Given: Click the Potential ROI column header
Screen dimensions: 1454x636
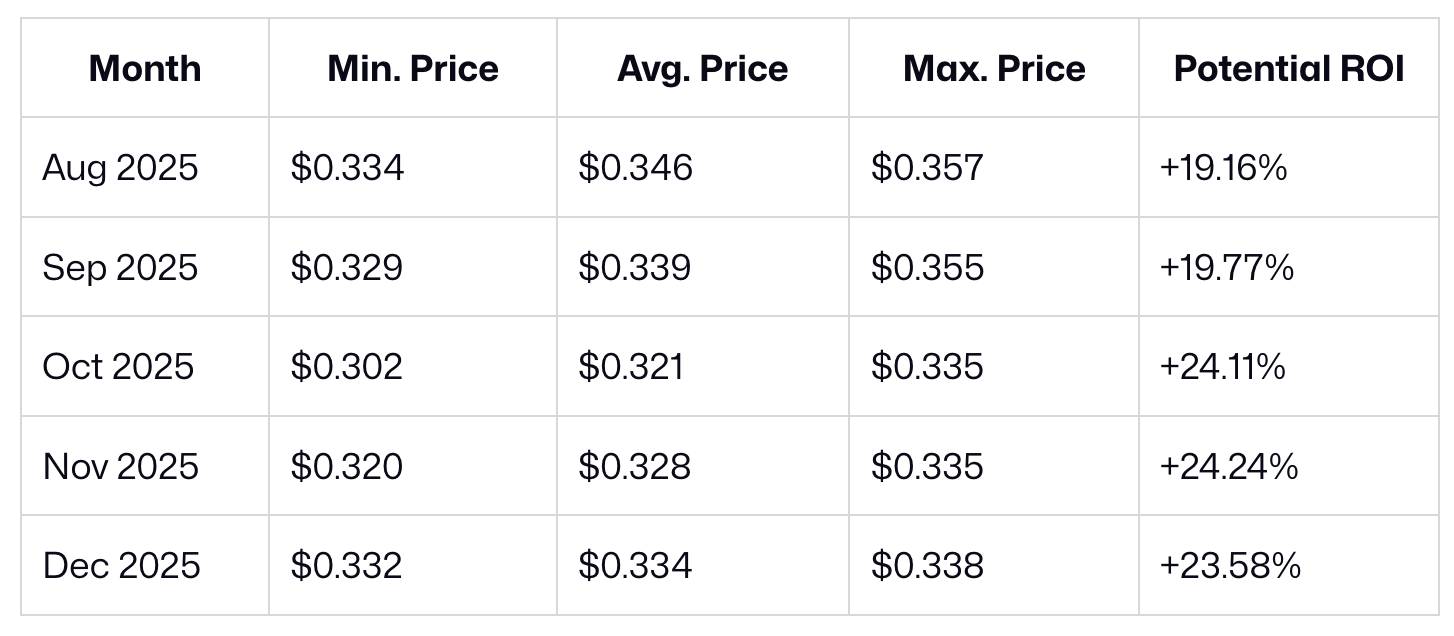Looking at the screenshot, I should [x=1289, y=69].
